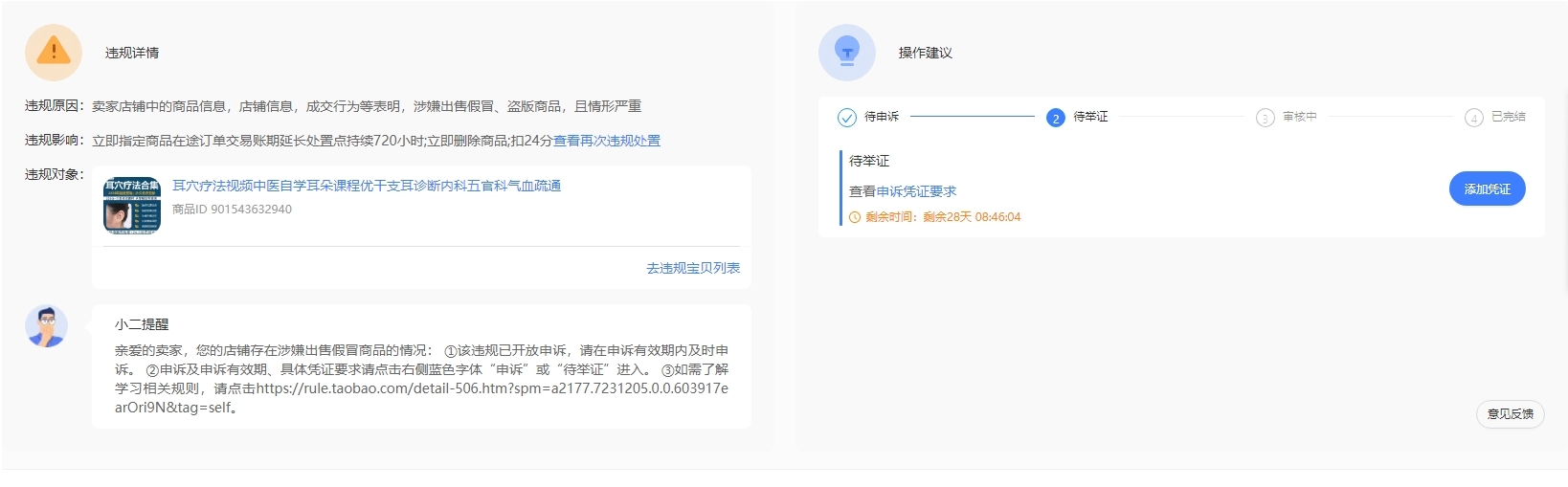
Task: View the 申诉凭证要求 link
Action: [x=916, y=191]
